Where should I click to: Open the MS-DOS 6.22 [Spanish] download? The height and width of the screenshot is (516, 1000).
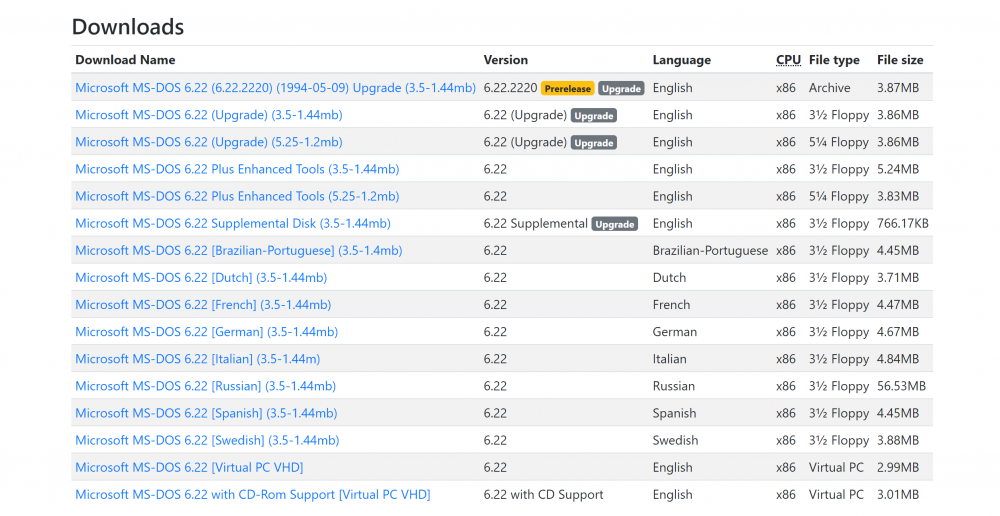206,413
